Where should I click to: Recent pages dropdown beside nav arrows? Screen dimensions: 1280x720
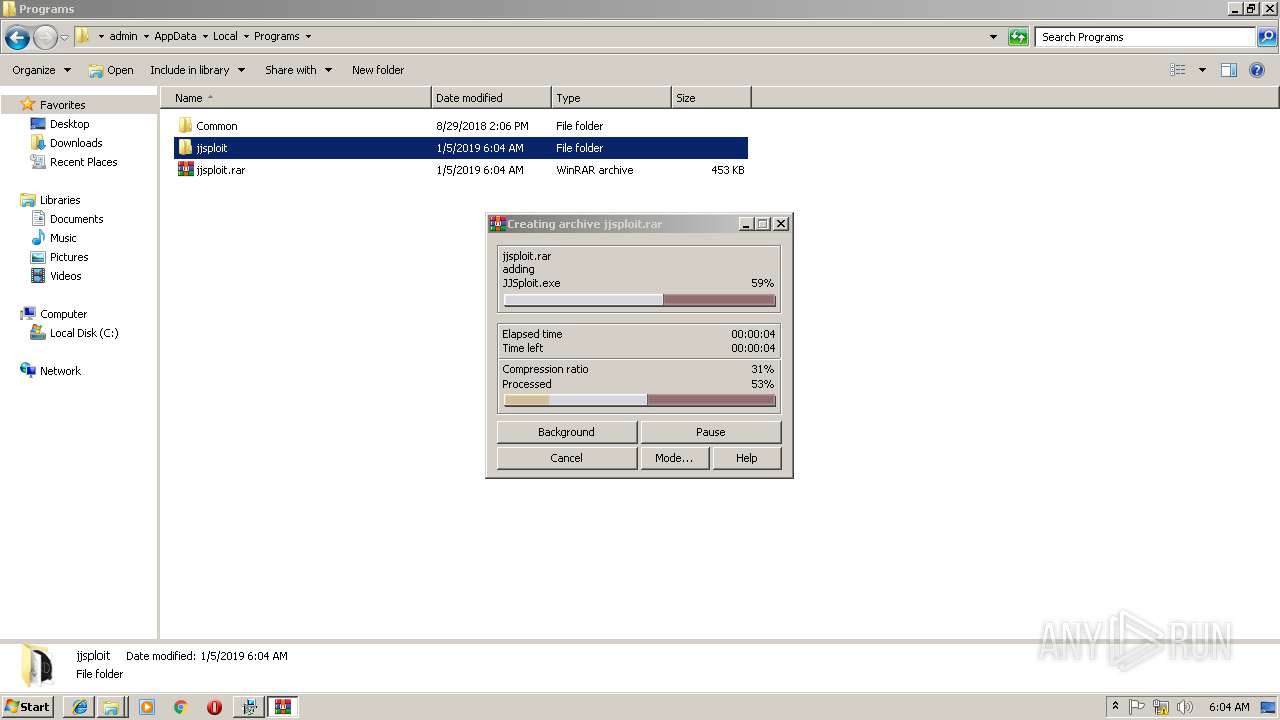tap(64, 38)
